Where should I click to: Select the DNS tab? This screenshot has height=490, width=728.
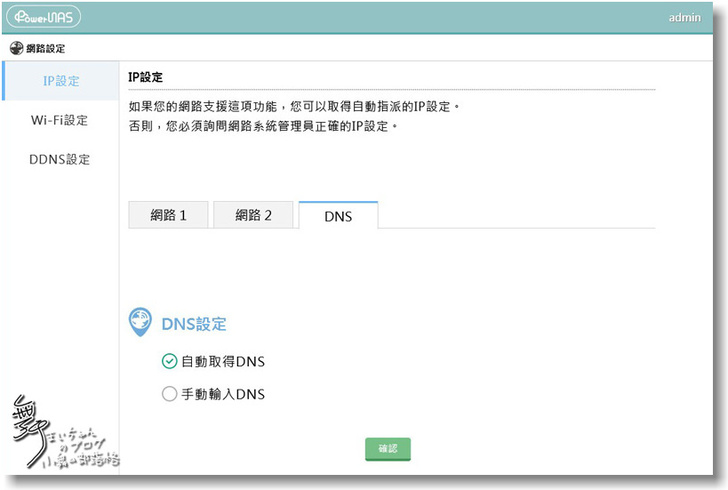pos(338,216)
